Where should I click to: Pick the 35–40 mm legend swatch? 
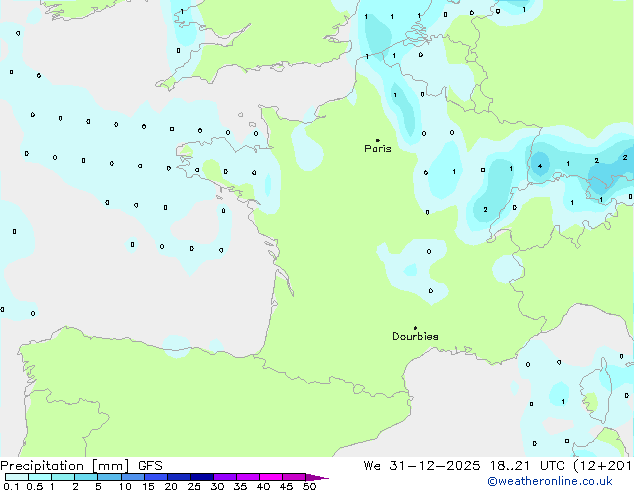248,477
